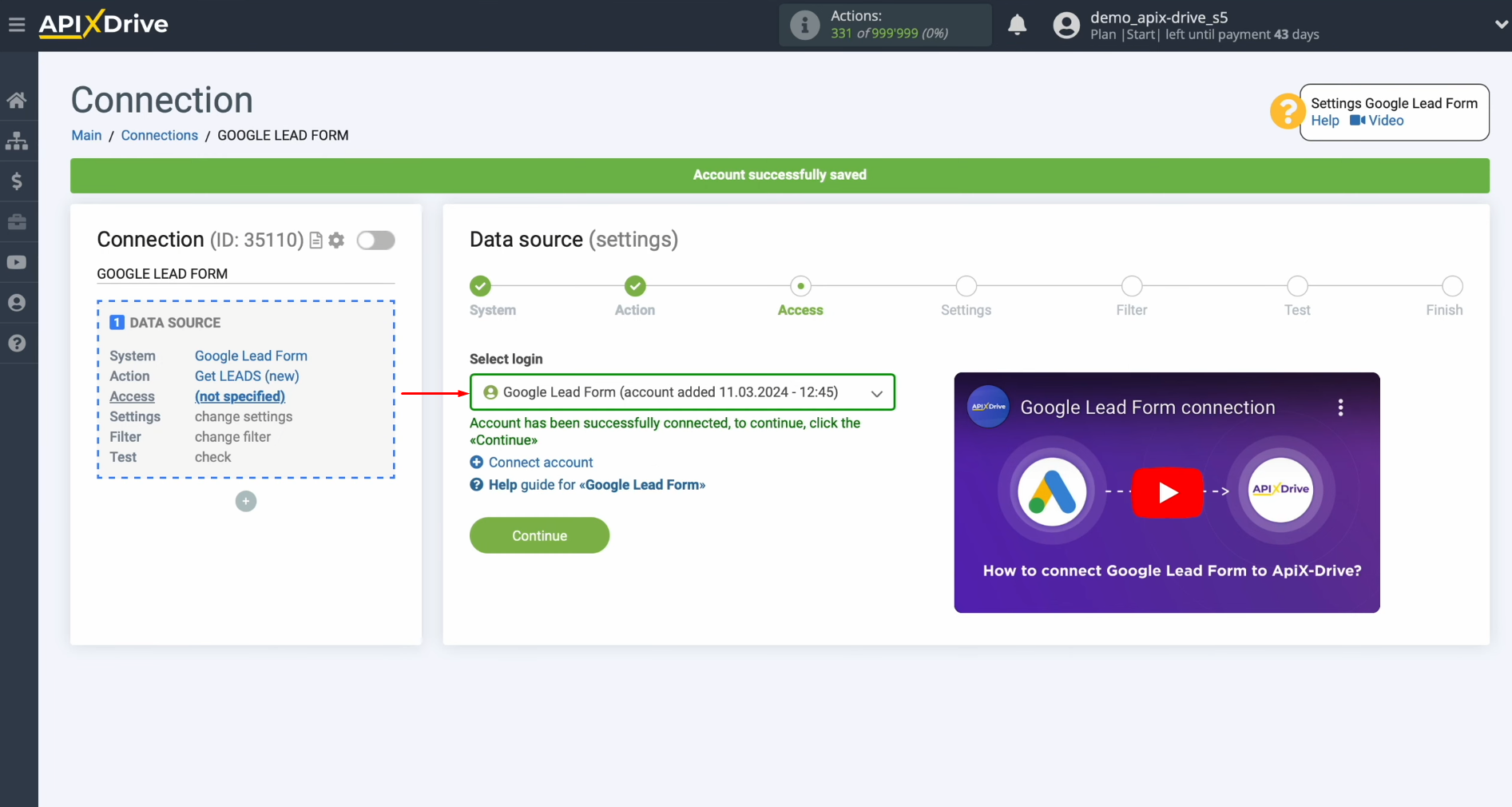Image resolution: width=1512 pixels, height=807 pixels.
Task: Click the Continue button
Action: [x=539, y=535]
